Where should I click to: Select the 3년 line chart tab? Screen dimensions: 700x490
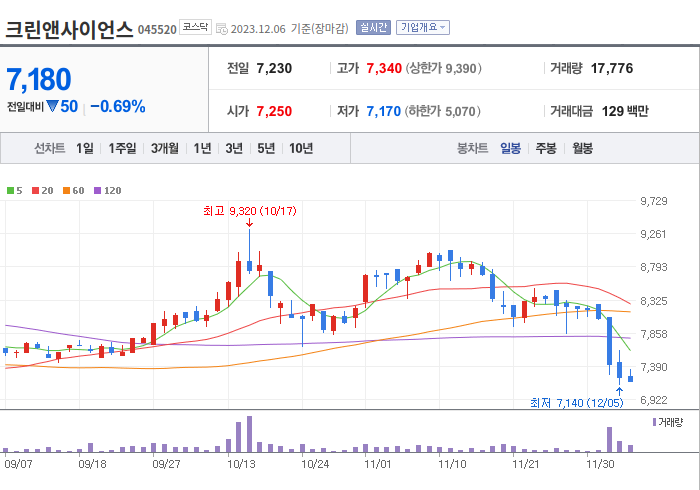point(234,148)
